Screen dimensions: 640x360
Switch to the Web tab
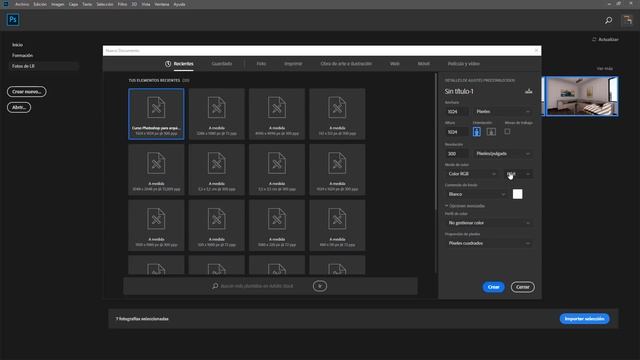tap(395, 64)
